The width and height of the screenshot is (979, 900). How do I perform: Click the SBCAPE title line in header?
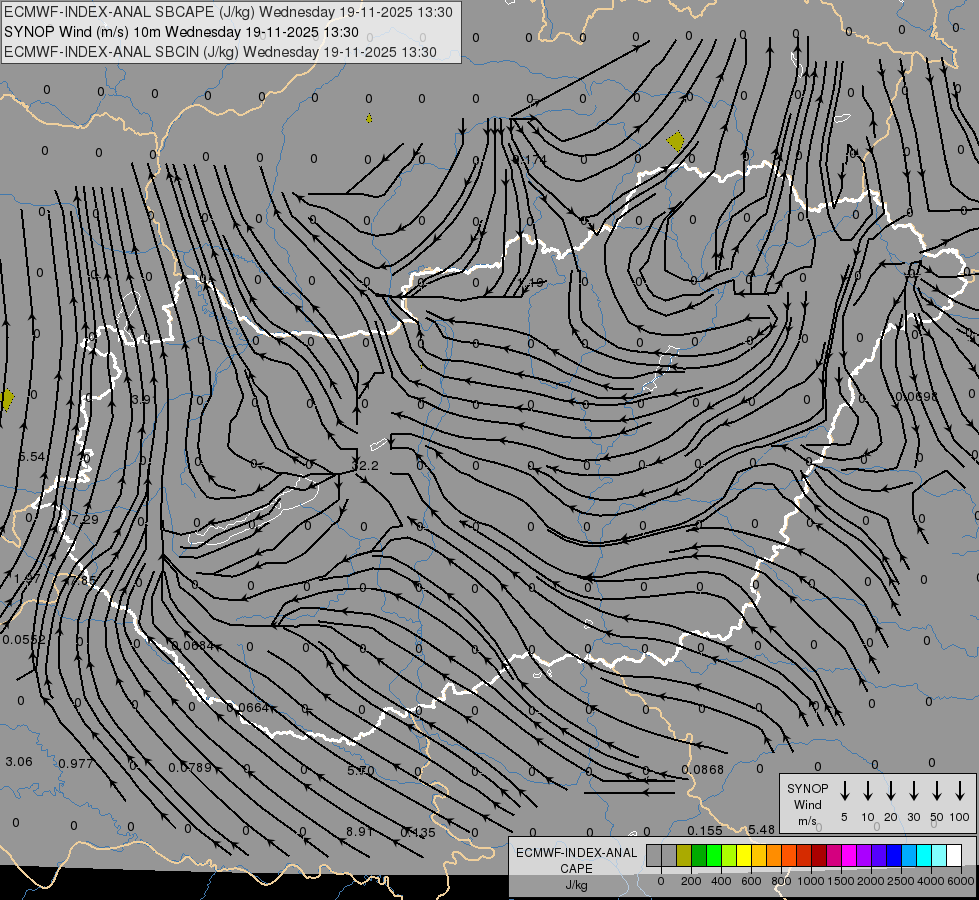228,12
